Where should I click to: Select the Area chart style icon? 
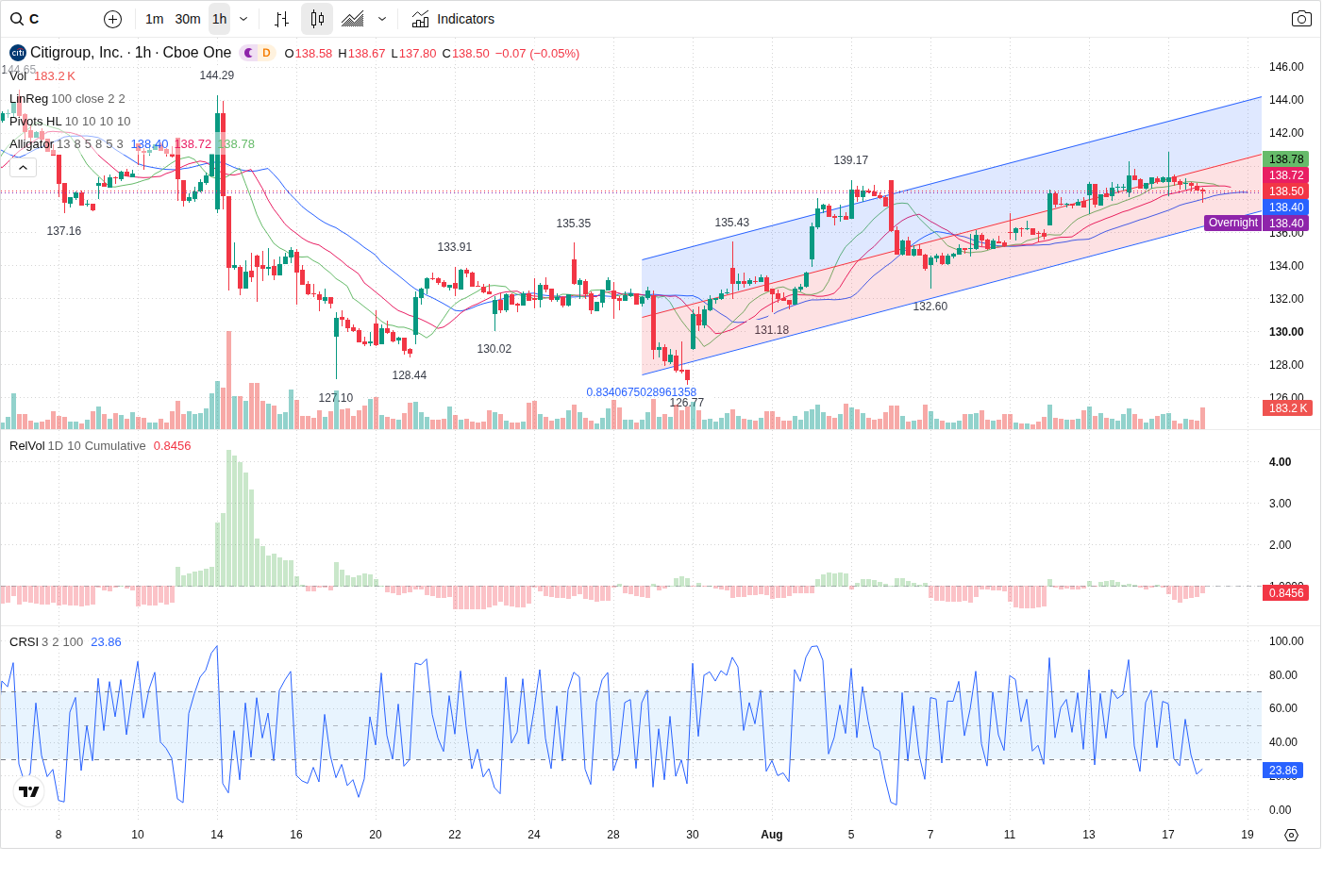(353, 19)
